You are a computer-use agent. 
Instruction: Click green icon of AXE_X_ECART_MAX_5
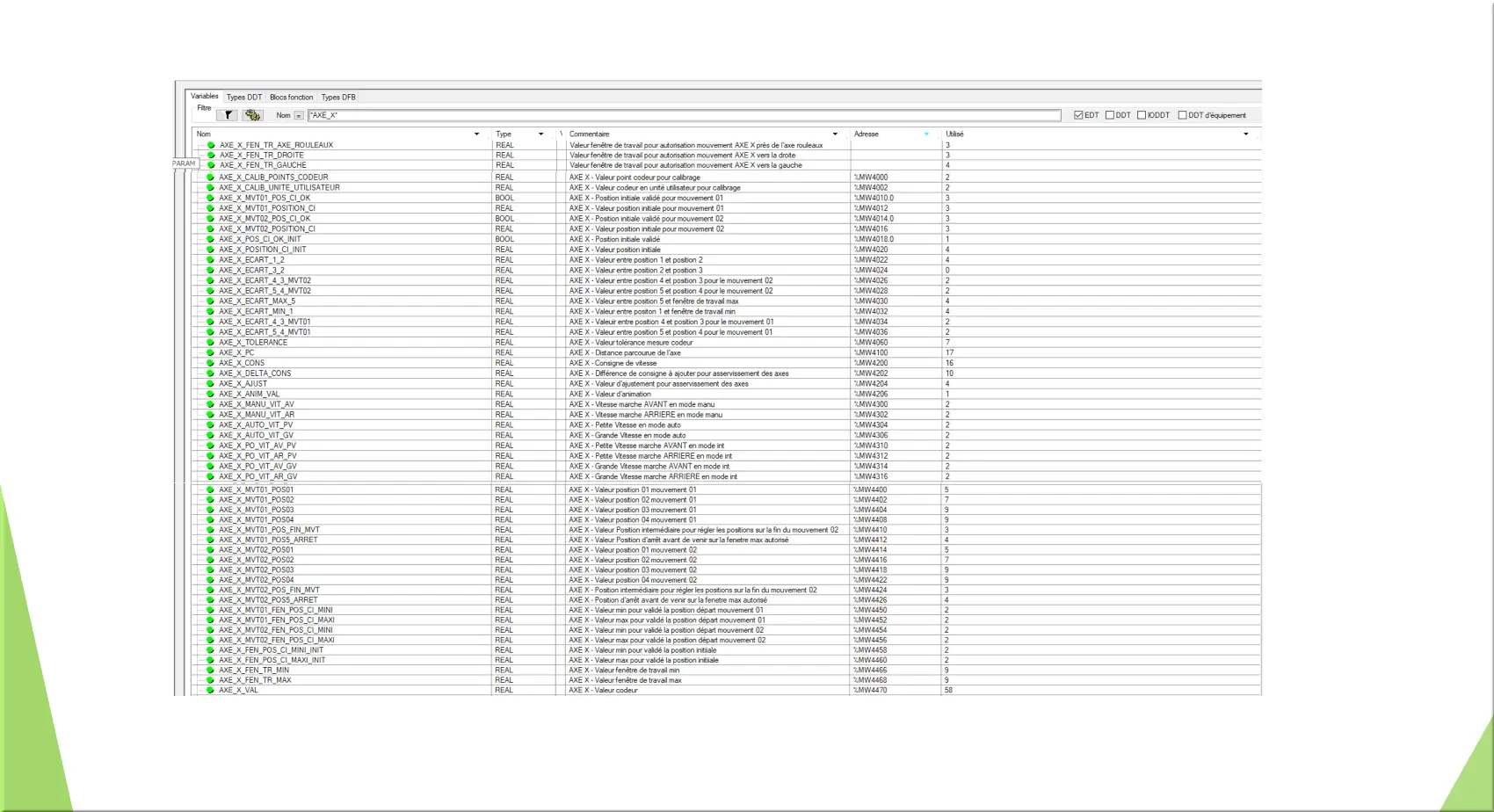pyautogui.click(x=210, y=301)
